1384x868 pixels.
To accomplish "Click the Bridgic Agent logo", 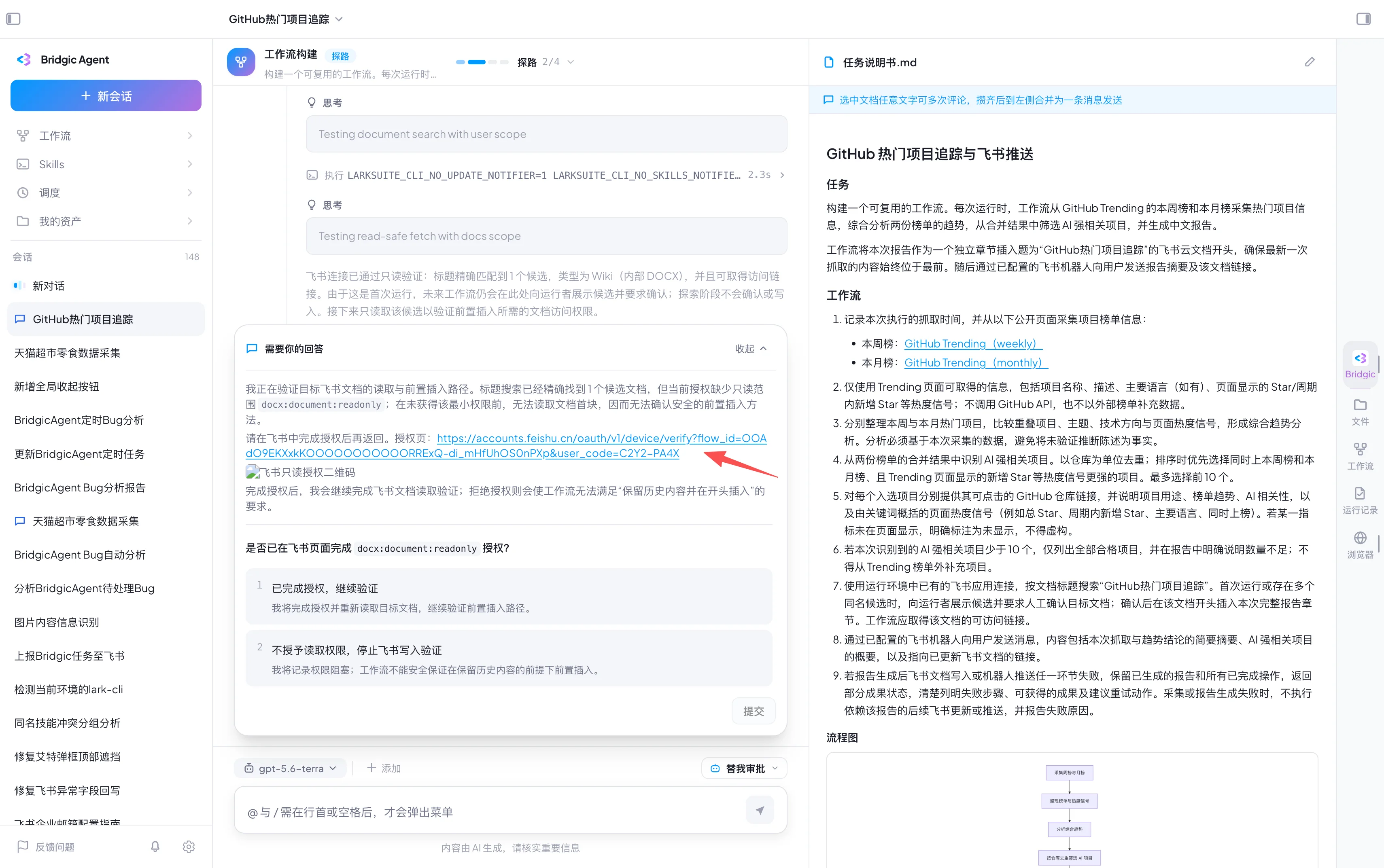I will click(x=23, y=60).
